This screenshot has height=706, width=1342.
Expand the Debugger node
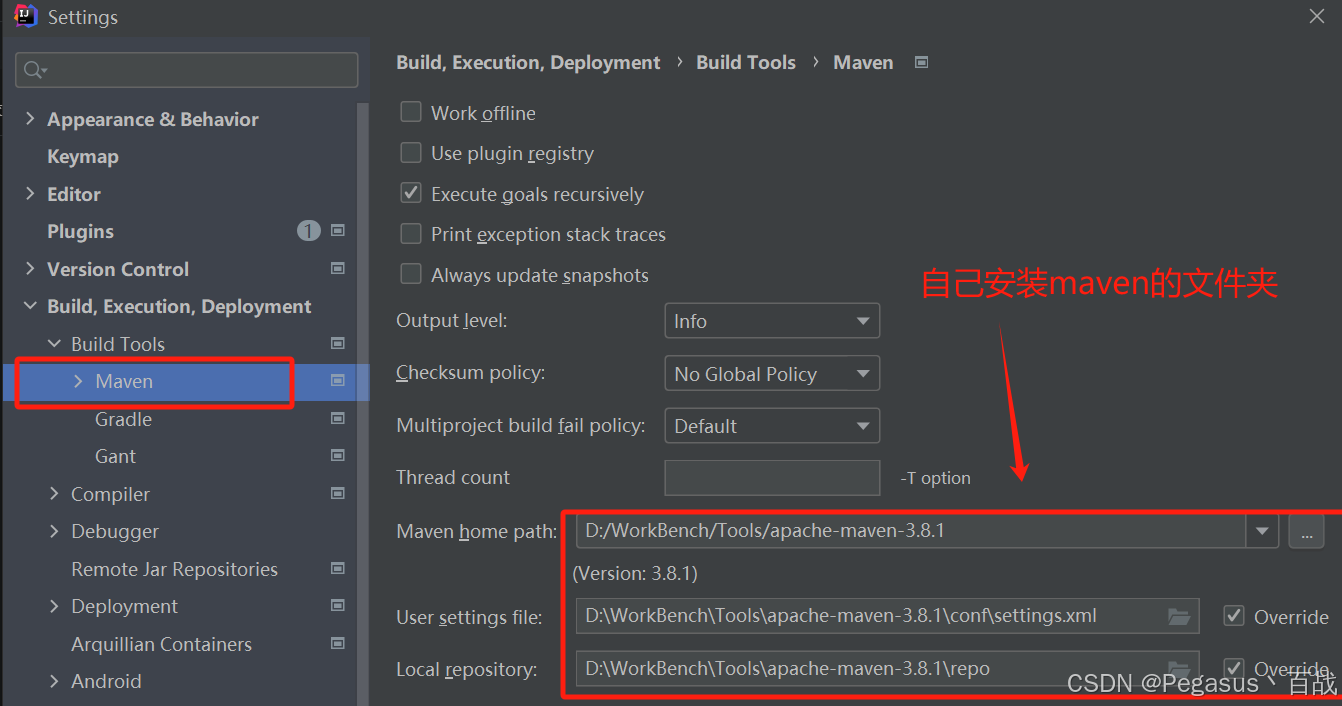coord(54,531)
